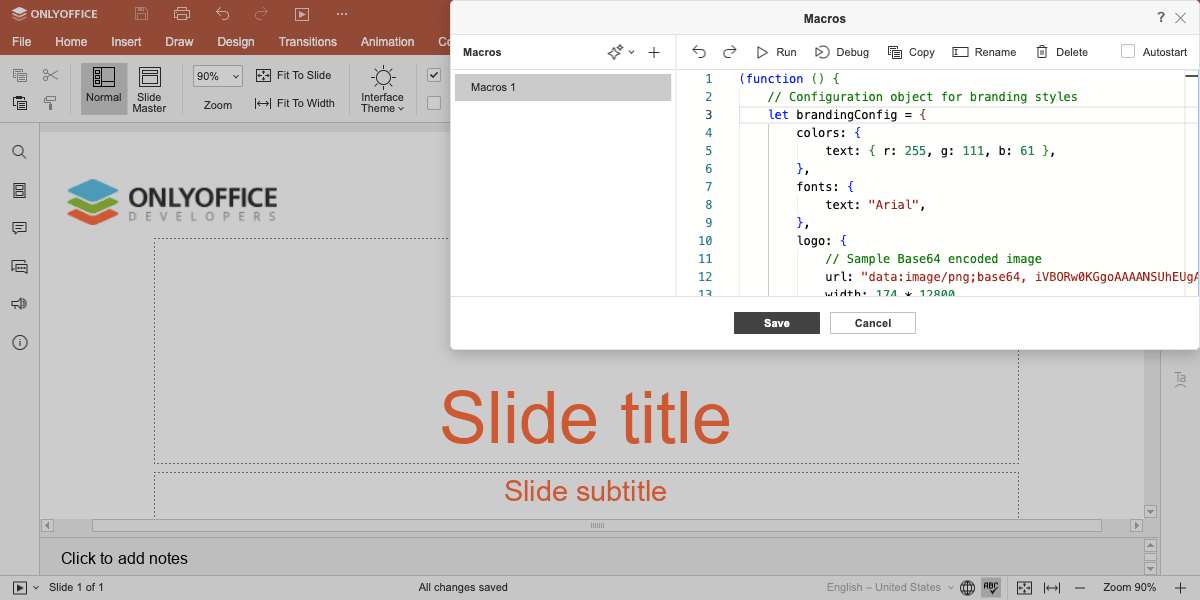Check the empty box in View ribbon

[434, 102]
